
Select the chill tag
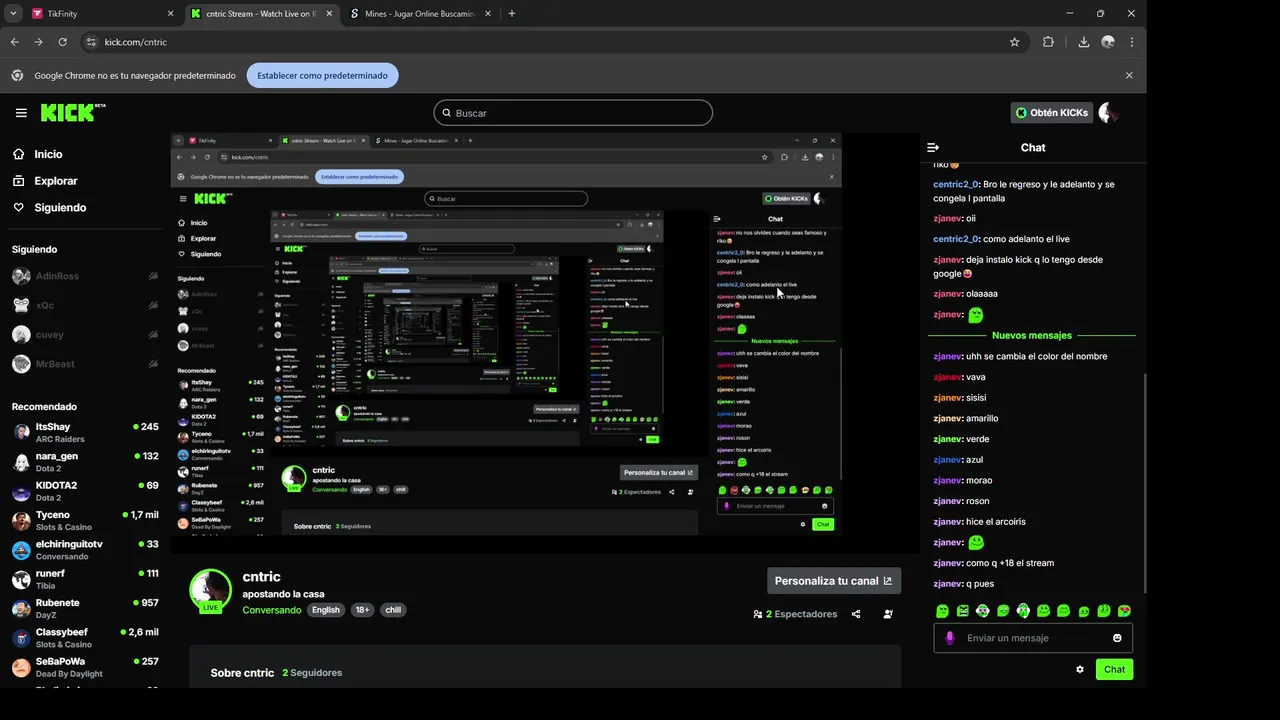(393, 610)
